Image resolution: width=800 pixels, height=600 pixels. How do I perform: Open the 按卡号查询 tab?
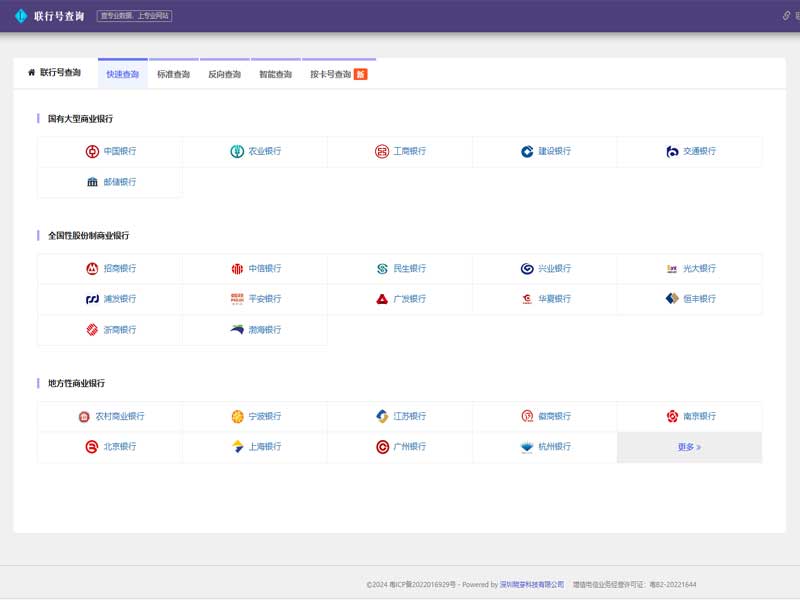pos(339,74)
